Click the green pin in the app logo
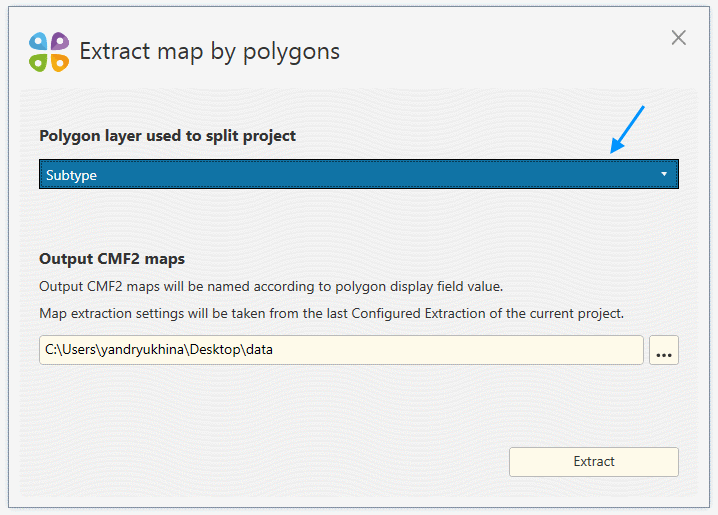This screenshot has height=515, width=718. [x=39, y=61]
